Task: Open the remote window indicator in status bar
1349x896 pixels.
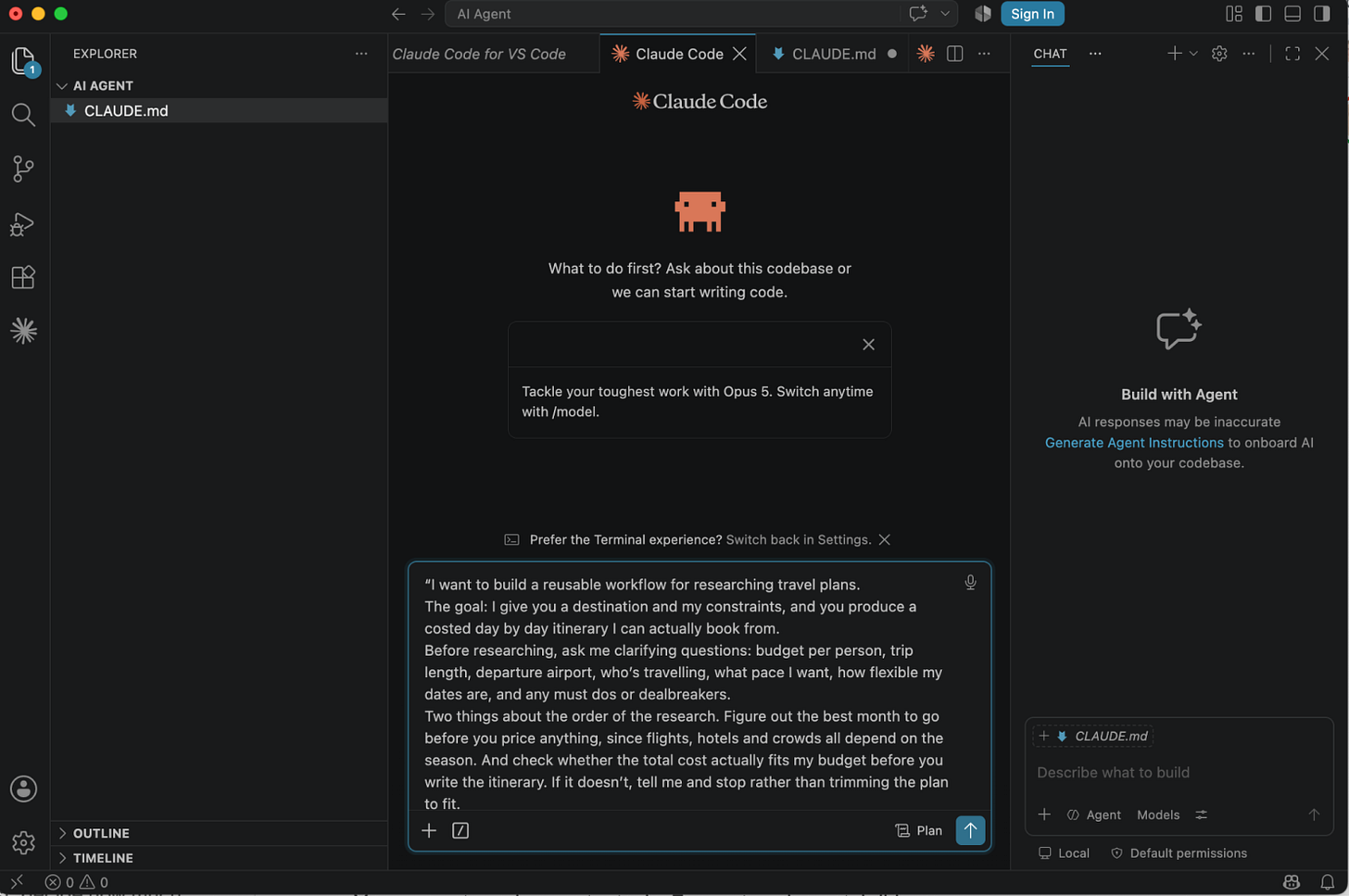Action: [17, 882]
